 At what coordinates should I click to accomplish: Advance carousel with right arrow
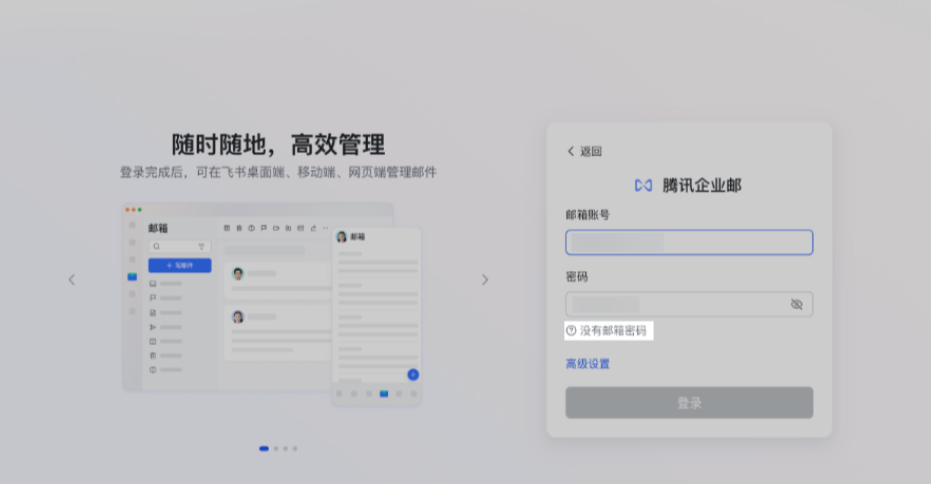pos(485,280)
